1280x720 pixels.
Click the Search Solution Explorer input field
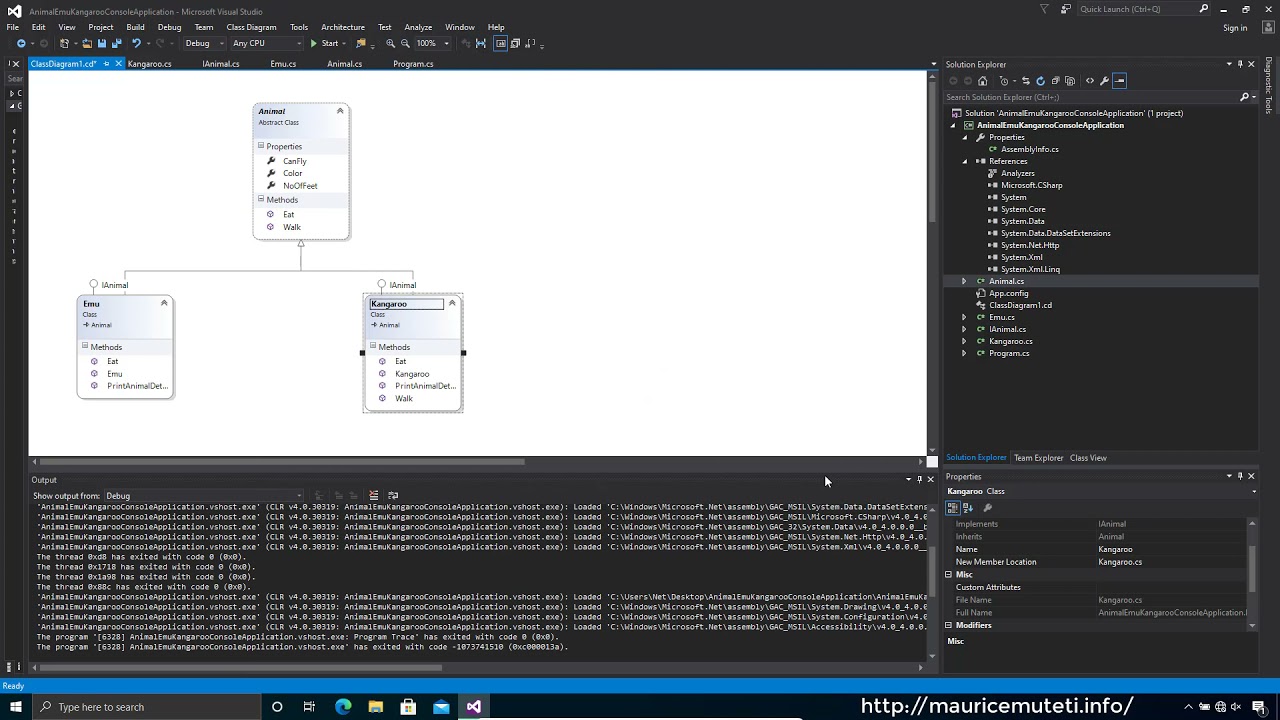click(1092, 97)
